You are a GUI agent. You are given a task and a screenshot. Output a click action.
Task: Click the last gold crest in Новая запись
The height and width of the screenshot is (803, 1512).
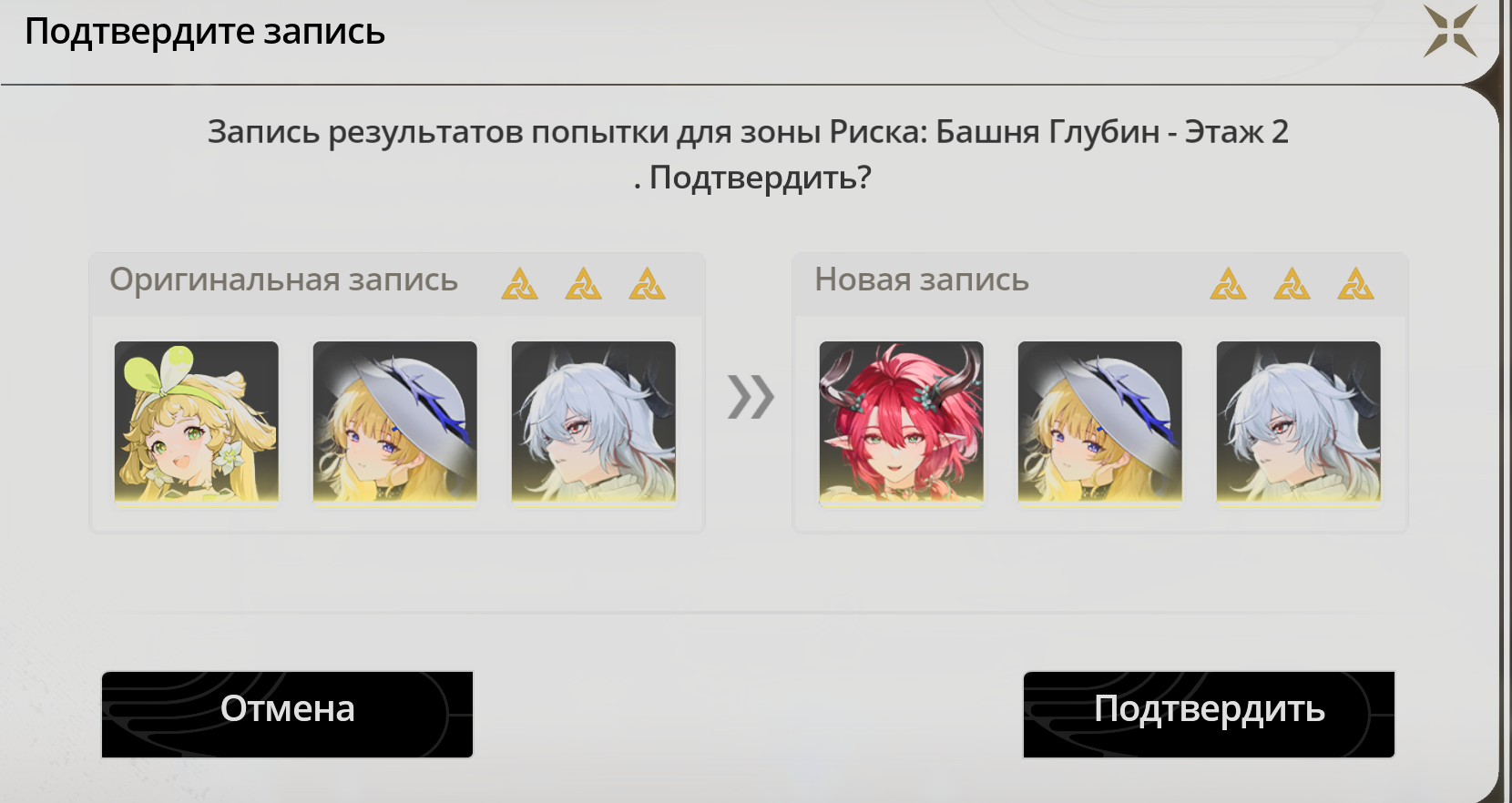(x=1356, y=284)
